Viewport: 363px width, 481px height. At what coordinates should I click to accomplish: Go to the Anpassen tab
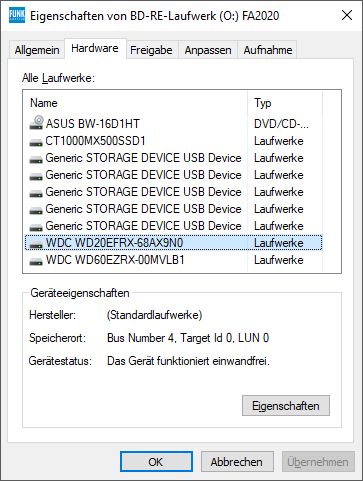pyautogui.click(x=208, y=50)
